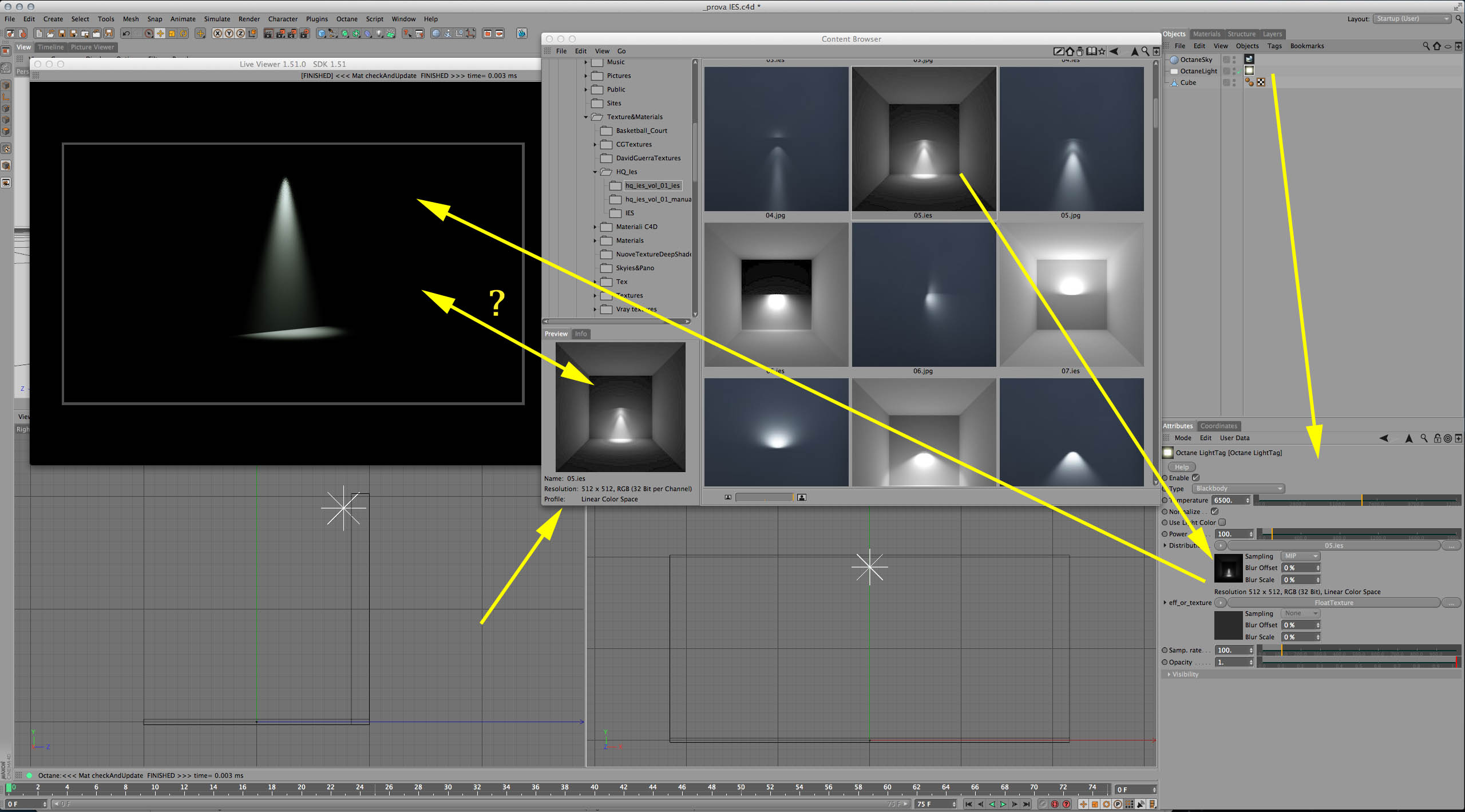Toggle the X axis lock
Image resolution: width=1465 pixels, height=812 pixels.
[217, 34]
